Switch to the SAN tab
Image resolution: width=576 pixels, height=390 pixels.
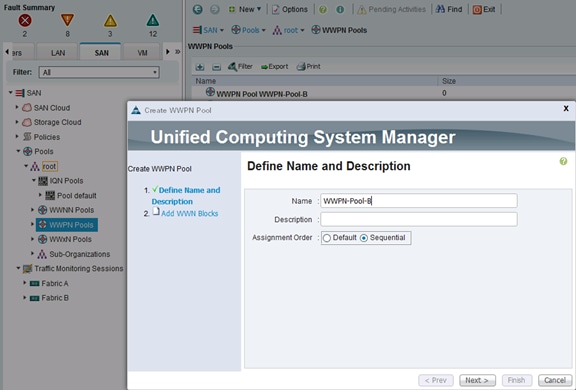coord(101,53)
